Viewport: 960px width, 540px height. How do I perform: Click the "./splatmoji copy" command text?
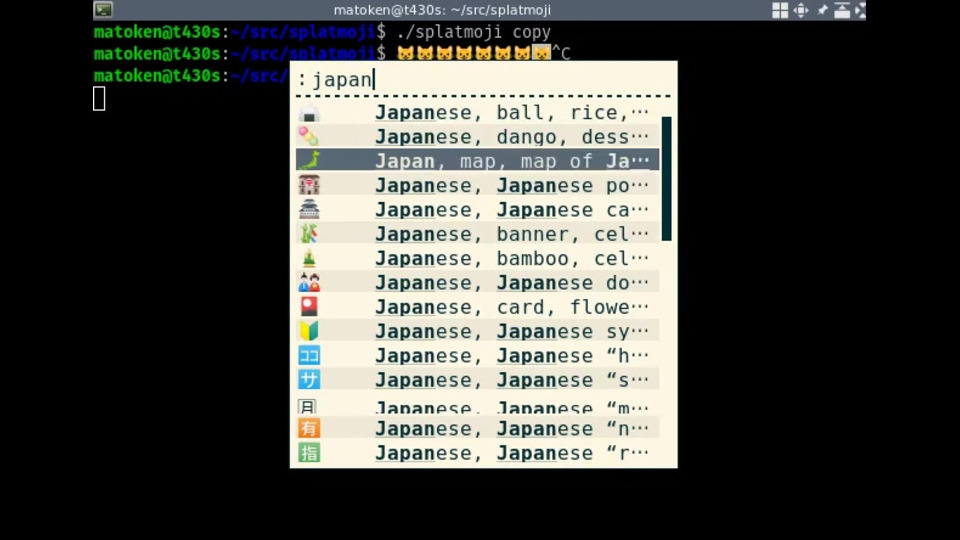click(473, 32)
